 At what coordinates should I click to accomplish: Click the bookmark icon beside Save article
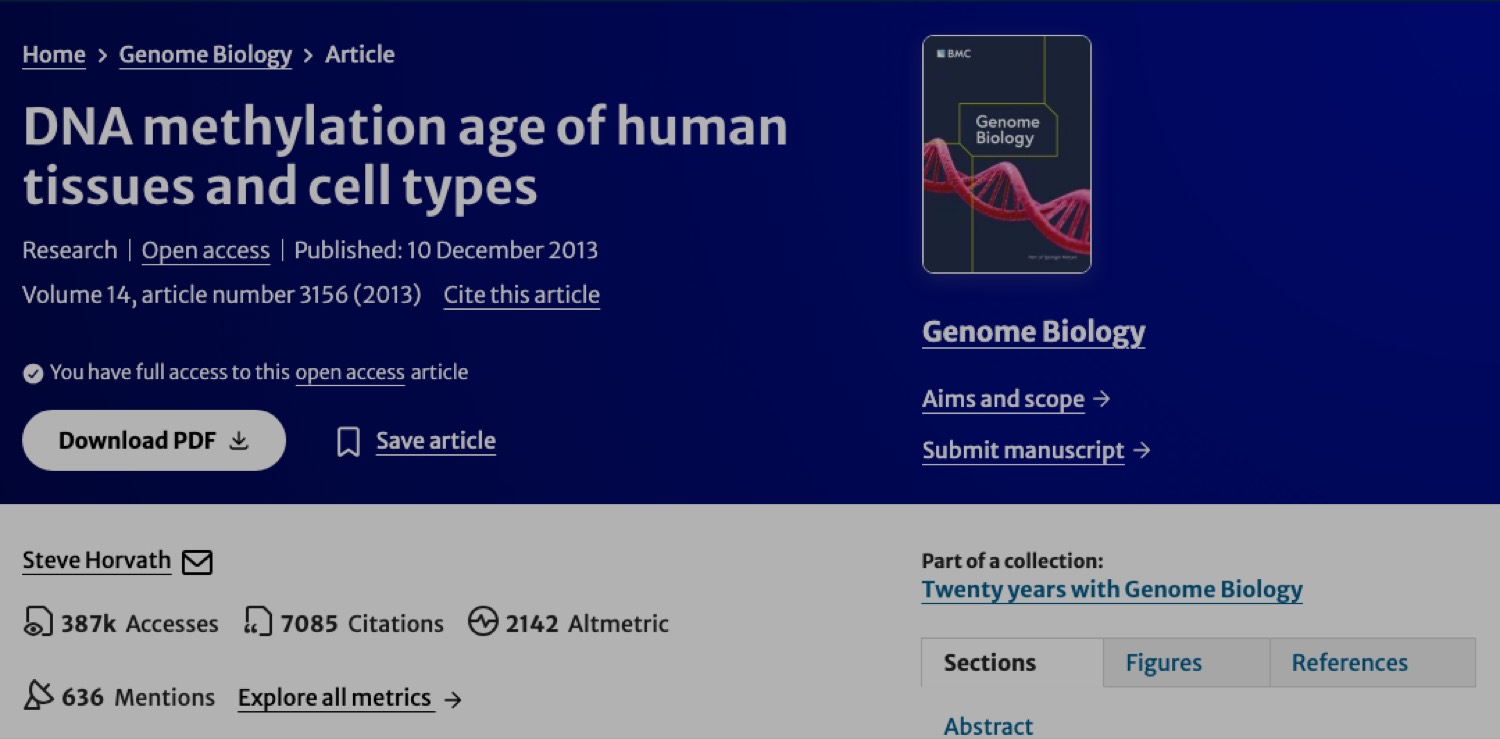(348, 442)
